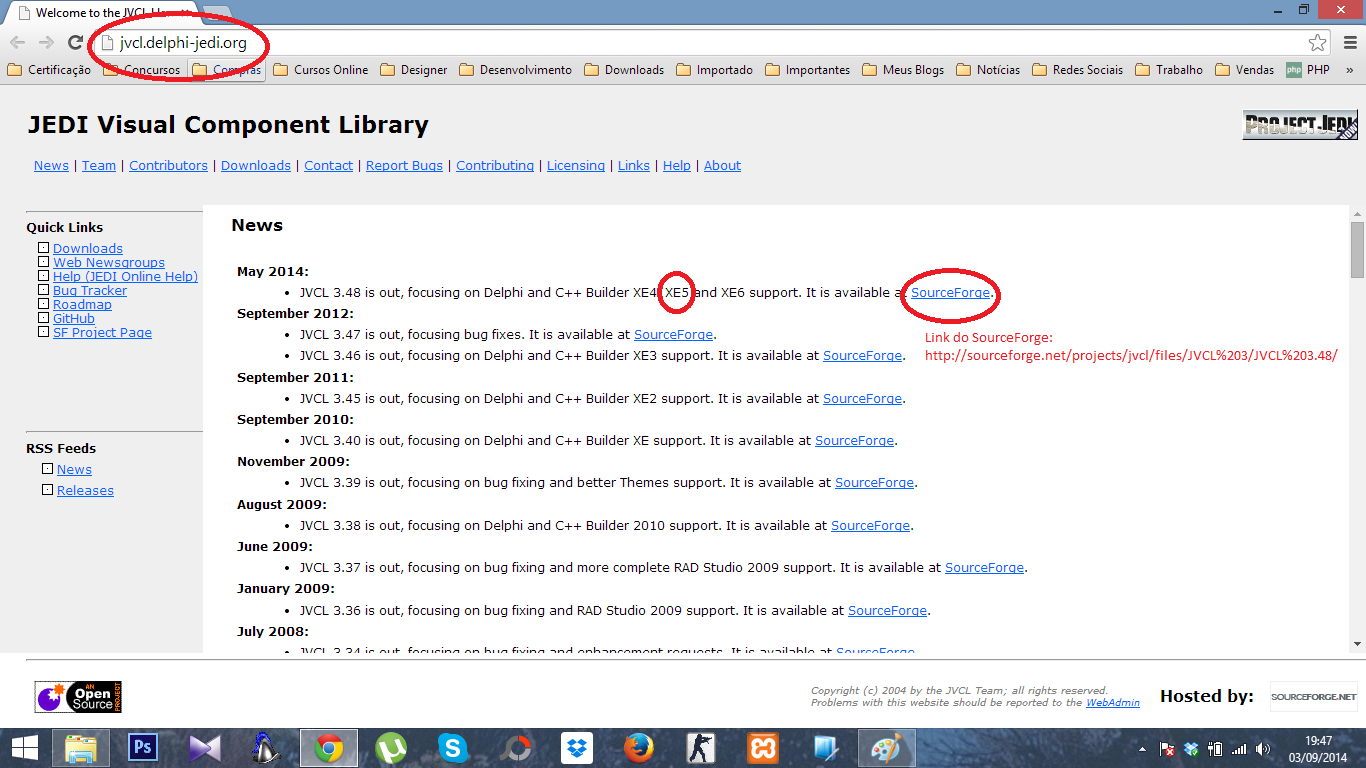
Task: Click Web Newsgroups in Quick Links
Action: (109, 263)
